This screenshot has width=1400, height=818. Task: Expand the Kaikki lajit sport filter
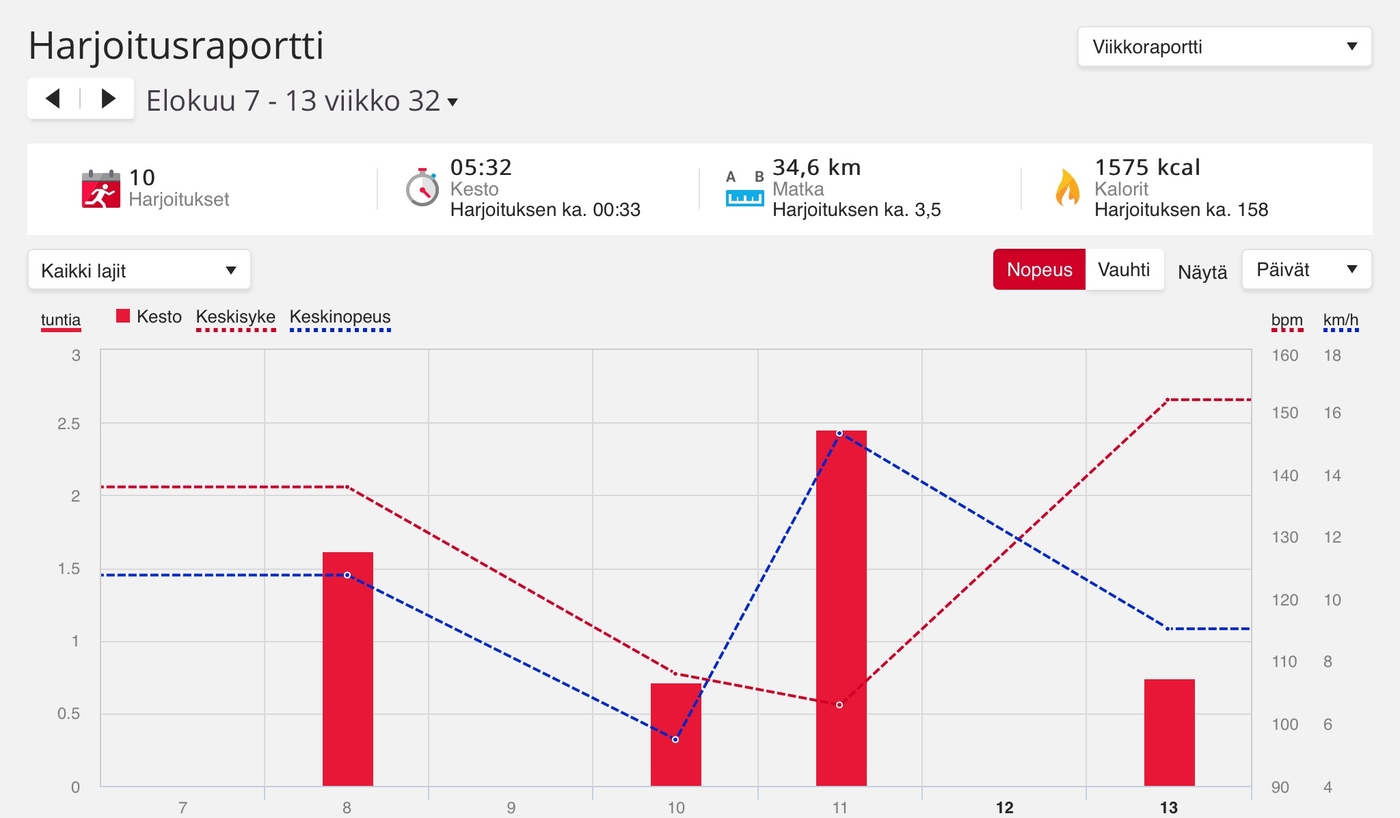[139, 270]
